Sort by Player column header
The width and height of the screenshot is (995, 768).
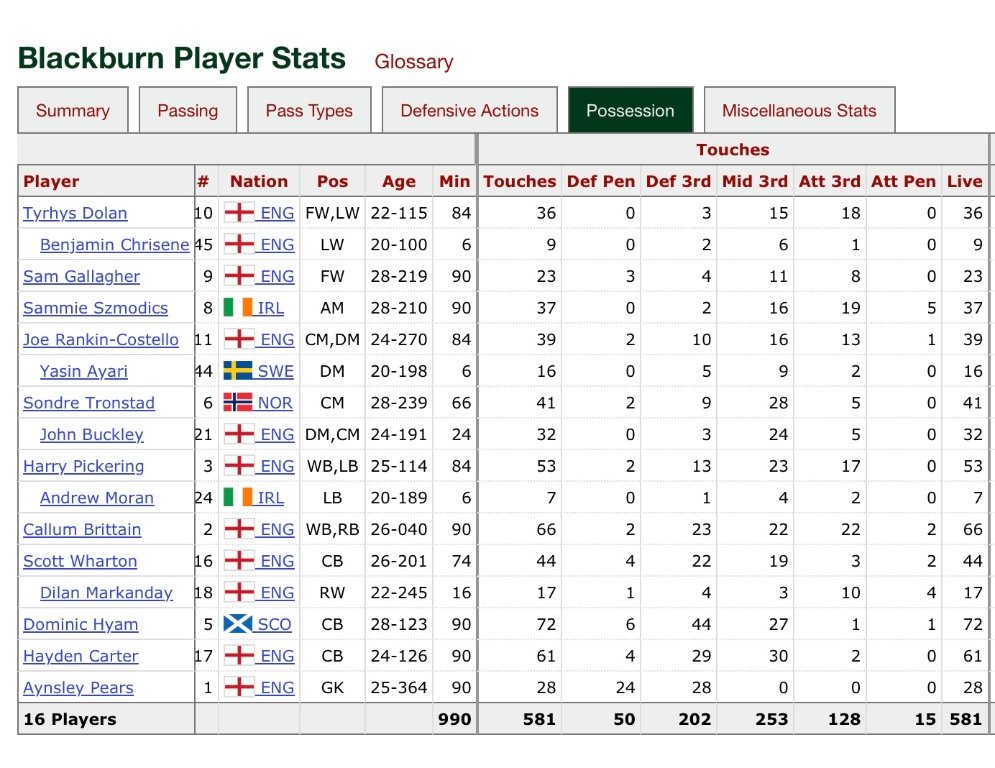(51, 181)
